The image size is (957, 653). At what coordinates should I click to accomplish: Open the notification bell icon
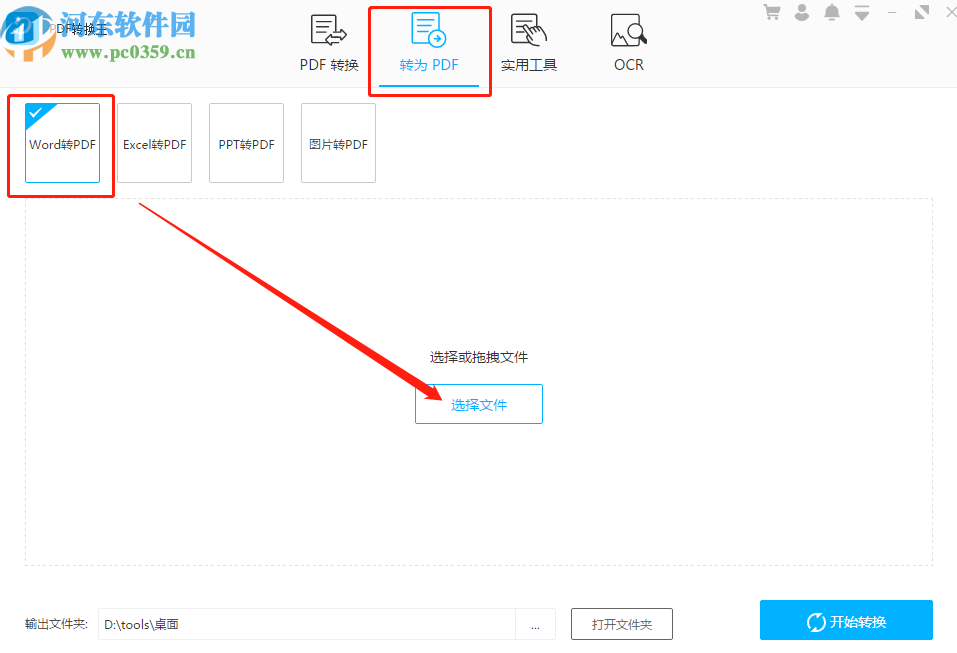pyautogui.click(x=831, y=12)
